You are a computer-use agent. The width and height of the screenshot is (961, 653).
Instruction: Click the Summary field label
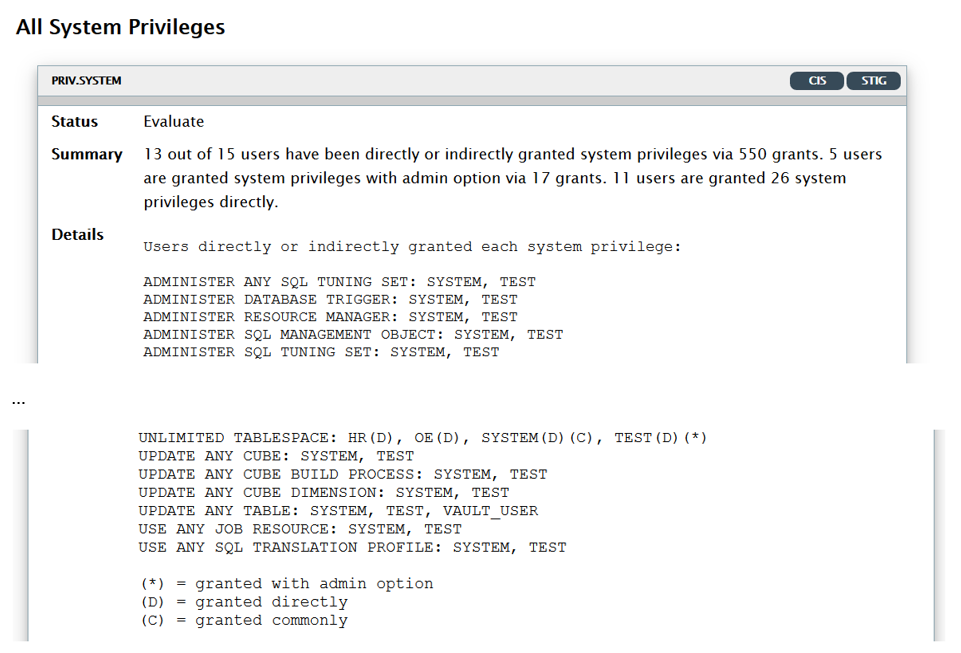tap(87, 154)
